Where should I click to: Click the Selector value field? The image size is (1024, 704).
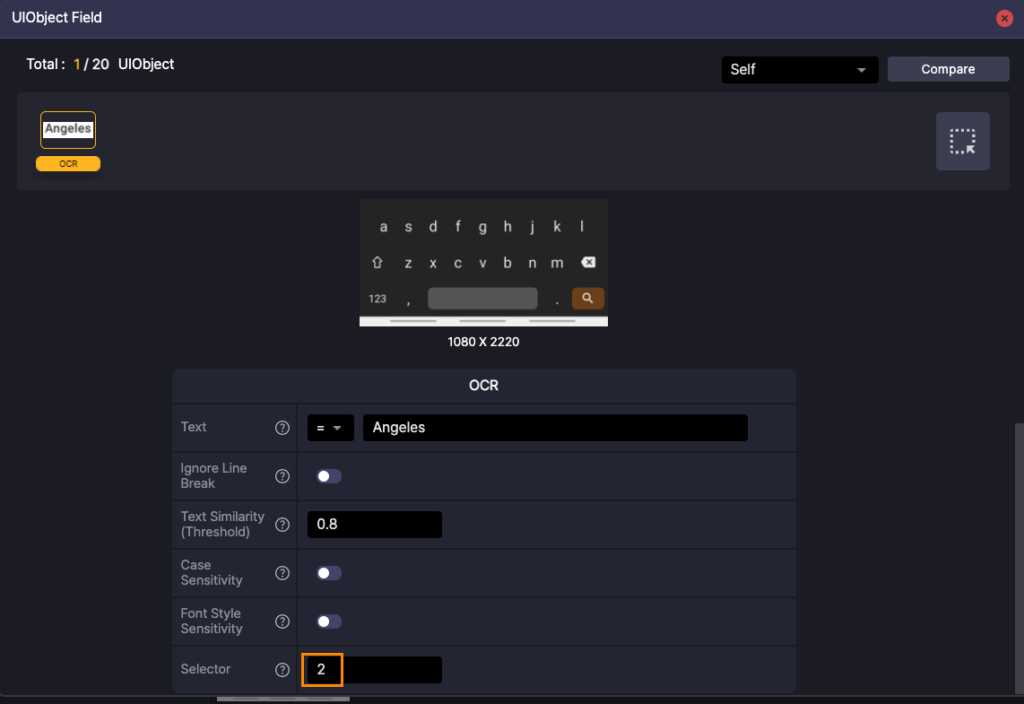pyautogui.click(x=372, y=670)
